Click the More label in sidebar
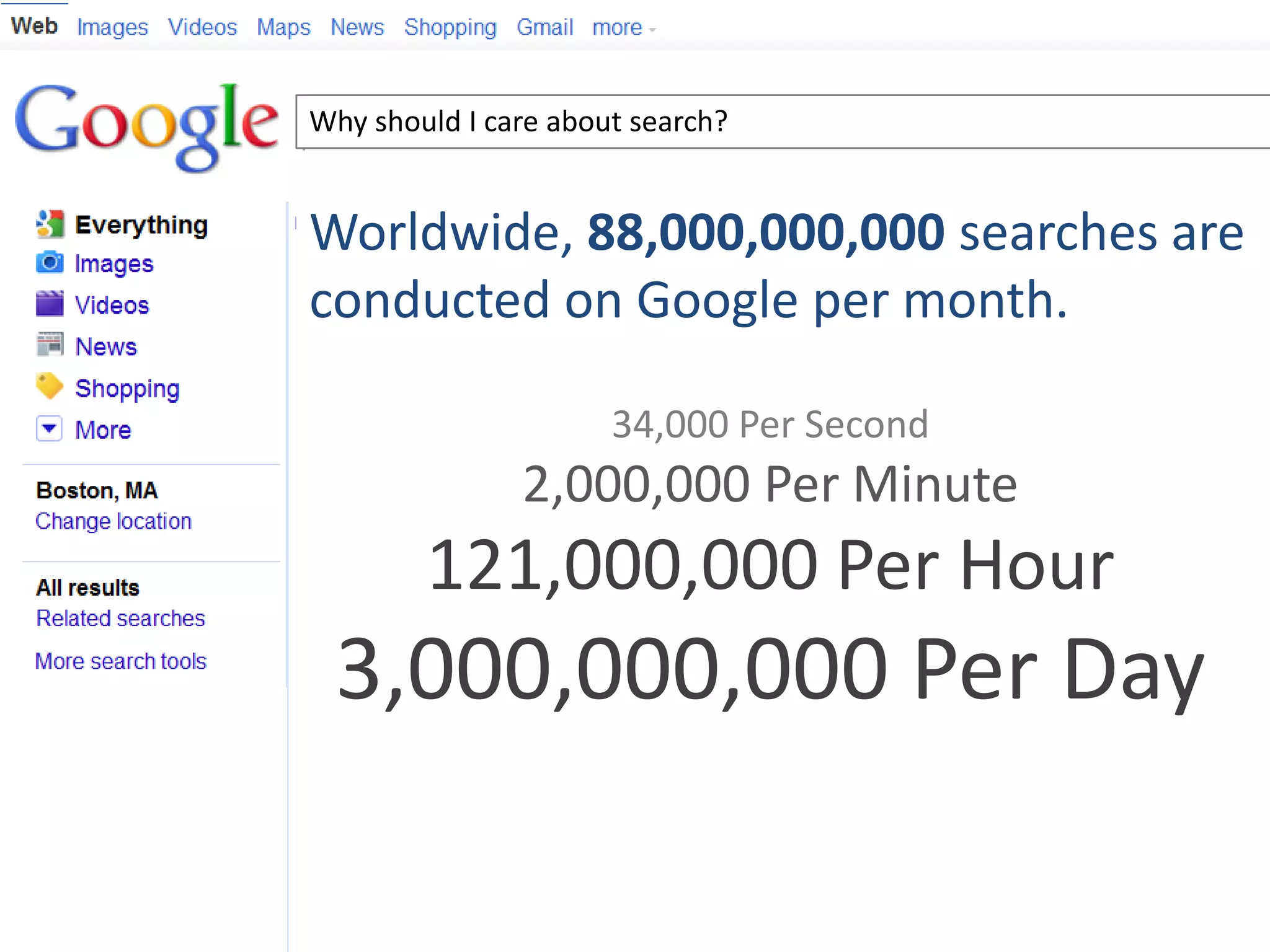 103,430
